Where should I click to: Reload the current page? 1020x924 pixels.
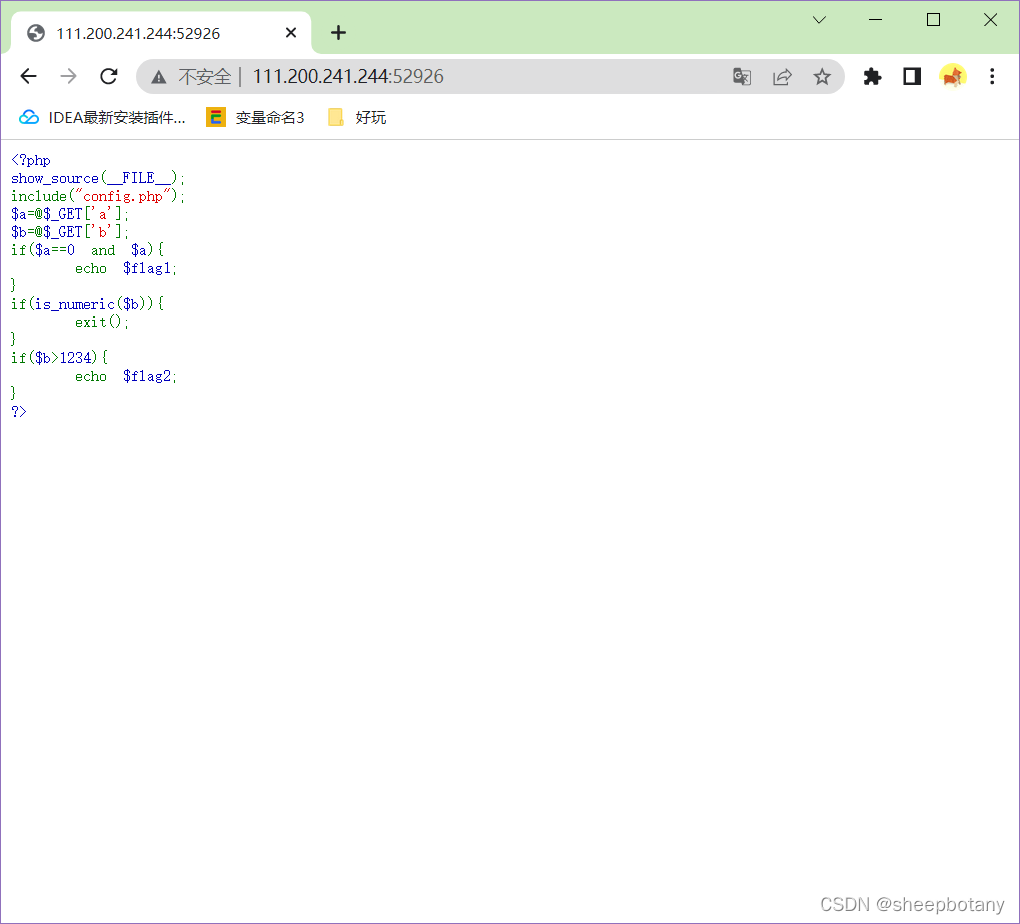coord(109,77)
